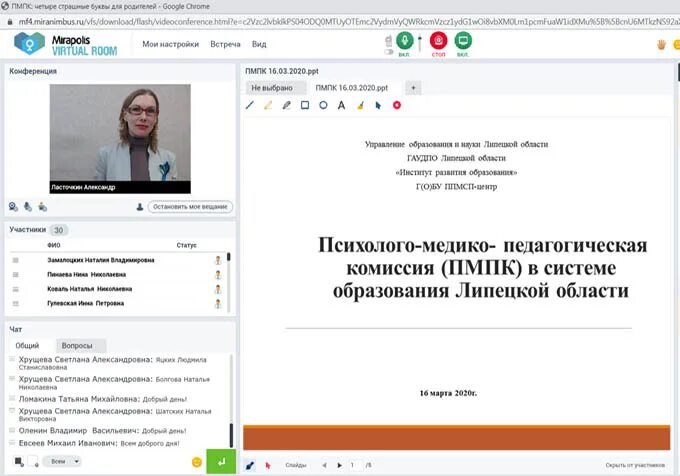Open the emoji smiley picker
This screenshot has width=680, height=476.
196,462
